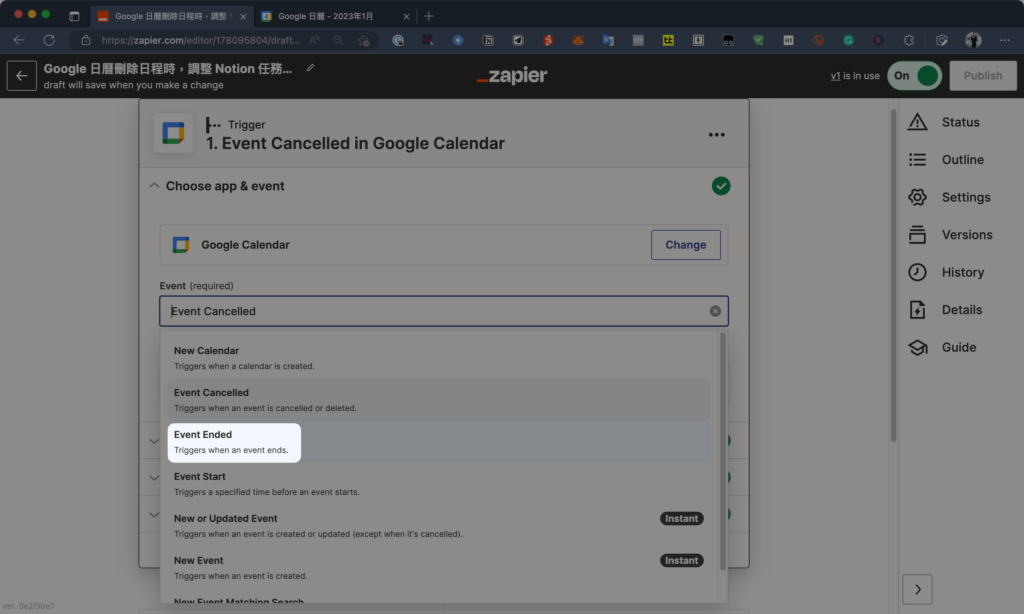Click the browser address bar URL
The height and width of the screenshot is (614, 1024).
(200, 40)
